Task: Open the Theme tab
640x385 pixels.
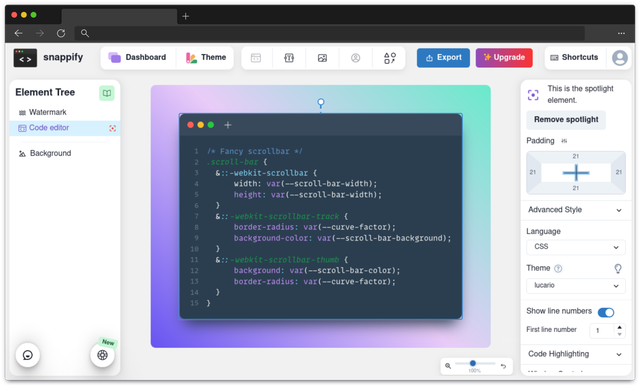Action: pos(206,58)
